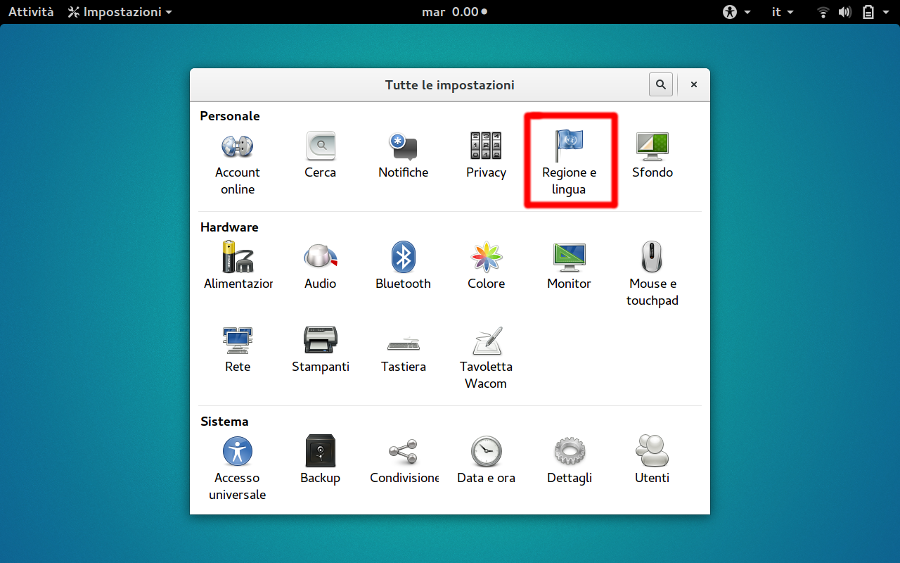The image size is (900, 563).
Task: Open the system status menu via volume icon
Action: pyautogui.click(x=845, y=12)
